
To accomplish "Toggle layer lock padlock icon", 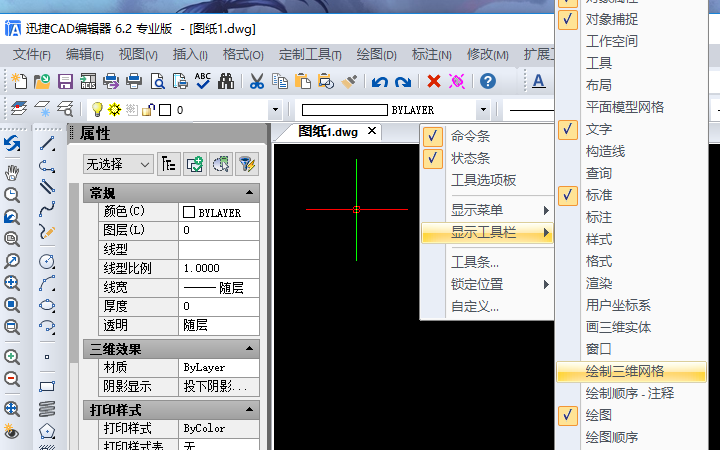I will click(148, 109).
